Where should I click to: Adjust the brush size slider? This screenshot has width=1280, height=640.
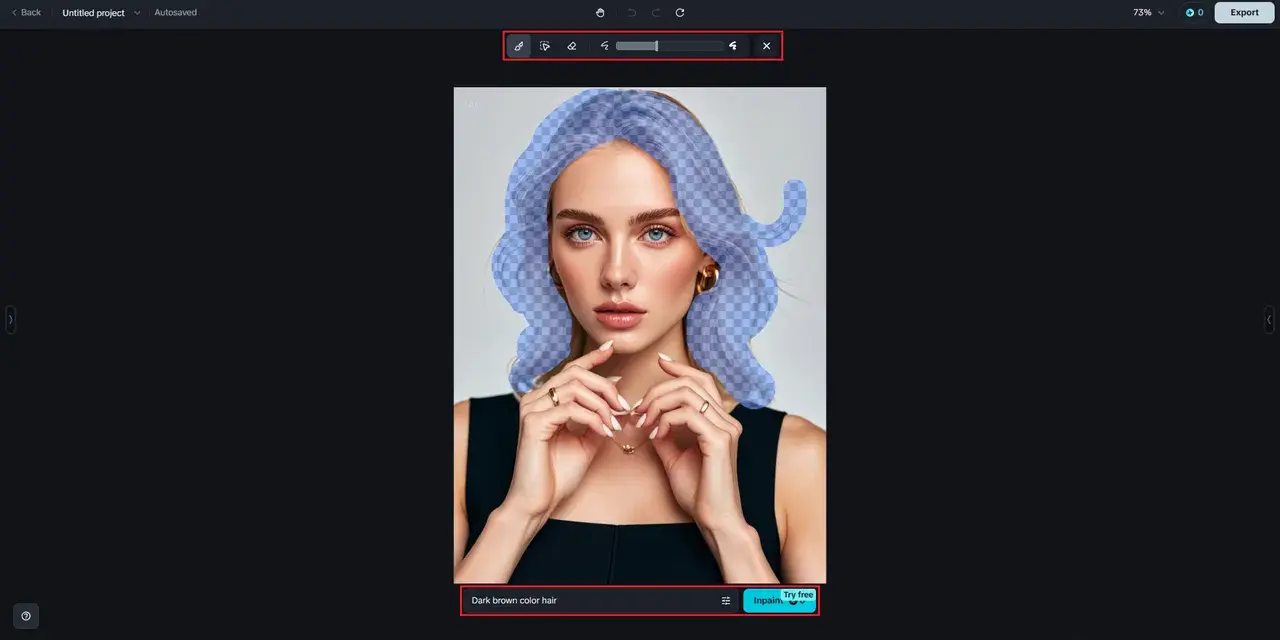(x=669, y=46)
